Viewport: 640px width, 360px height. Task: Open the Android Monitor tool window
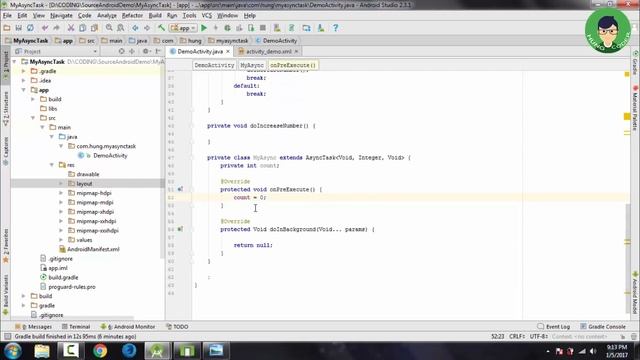[128, 327]
